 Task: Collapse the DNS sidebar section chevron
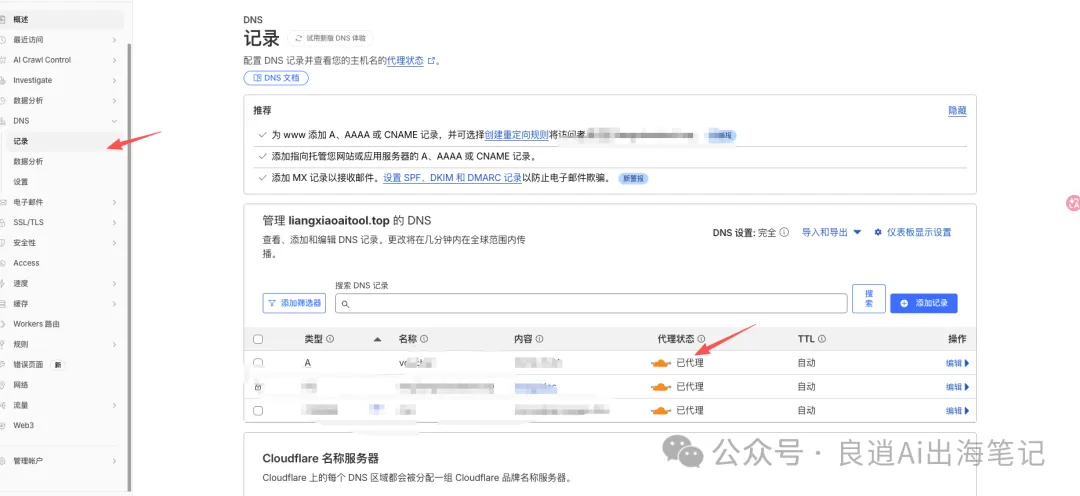click(x=114, y=121)
